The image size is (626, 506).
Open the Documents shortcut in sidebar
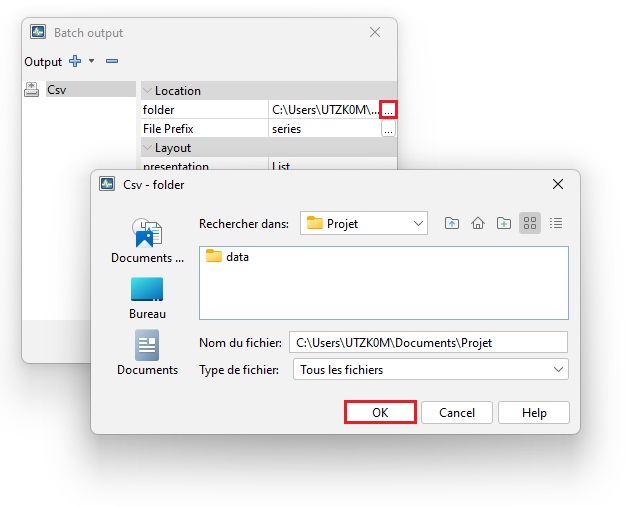(147, 353)
